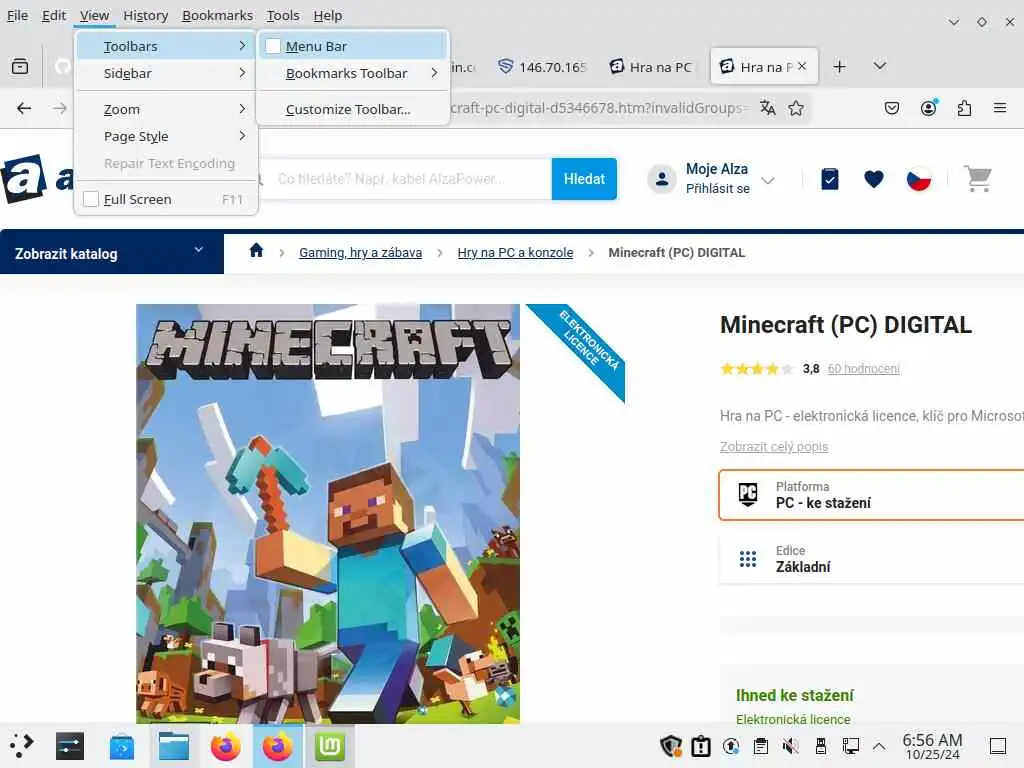Image resolution: width=1024 pixels, height=768 pixels.
Task: Click the browser forward arrow
Action: pyautogui.click(x=60, y=108)
